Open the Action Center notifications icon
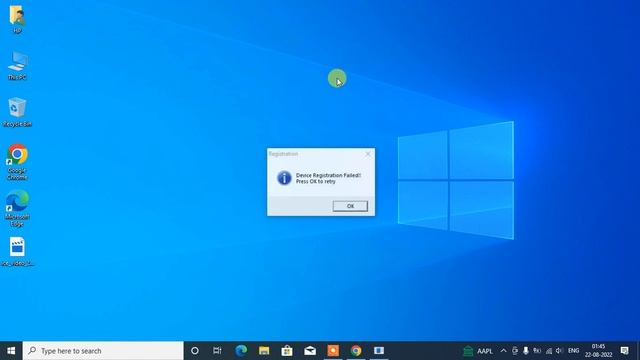The width and height of the screenshot is (640, 360). 624,351
